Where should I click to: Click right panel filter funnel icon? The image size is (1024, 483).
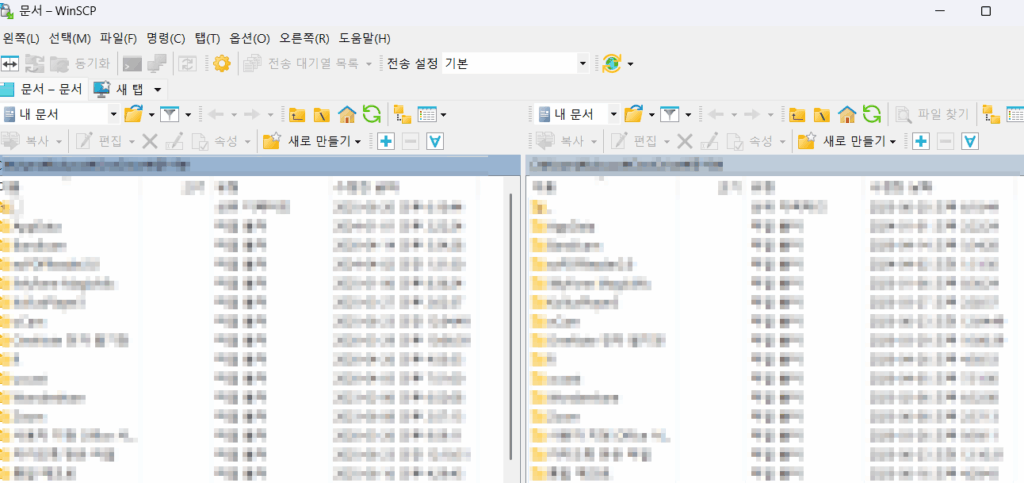tap(669, 114)
